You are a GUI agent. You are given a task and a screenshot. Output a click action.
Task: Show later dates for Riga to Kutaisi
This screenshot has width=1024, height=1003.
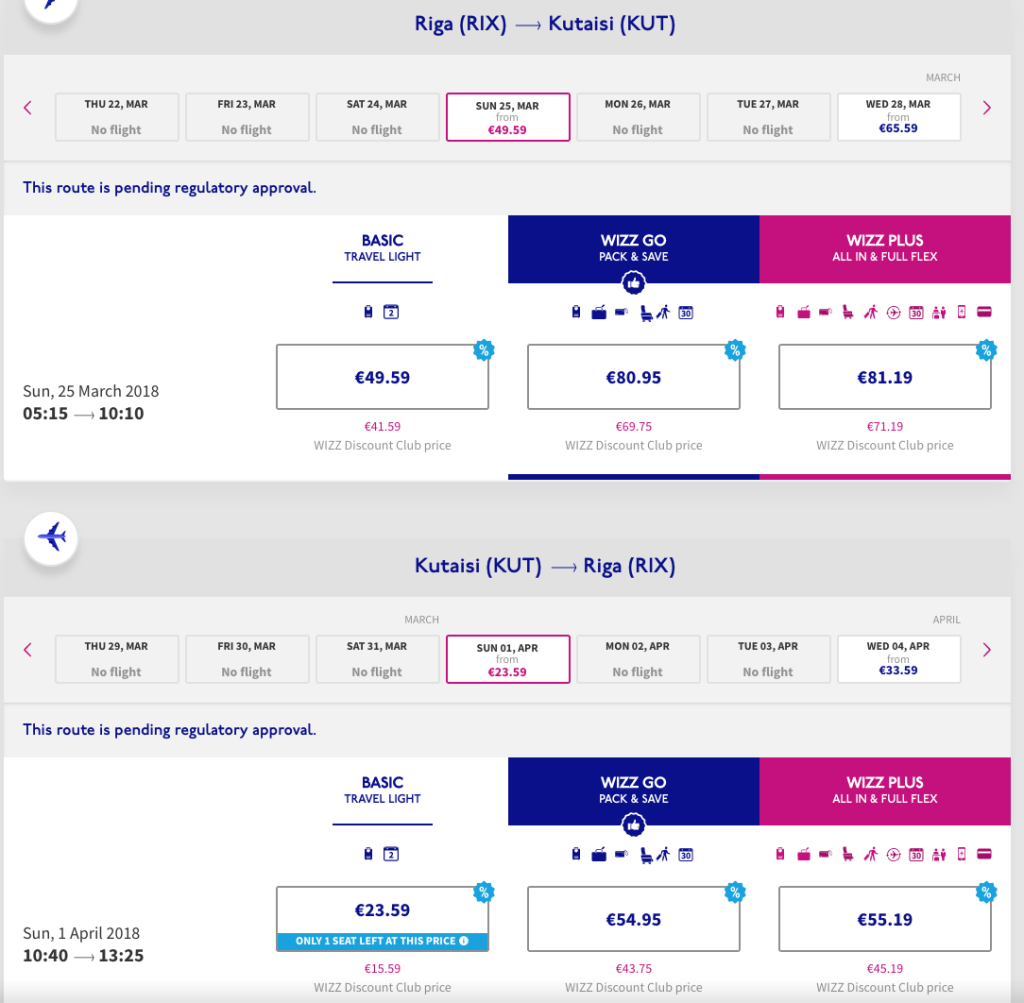pyautogui.click(x=987, y=108)
